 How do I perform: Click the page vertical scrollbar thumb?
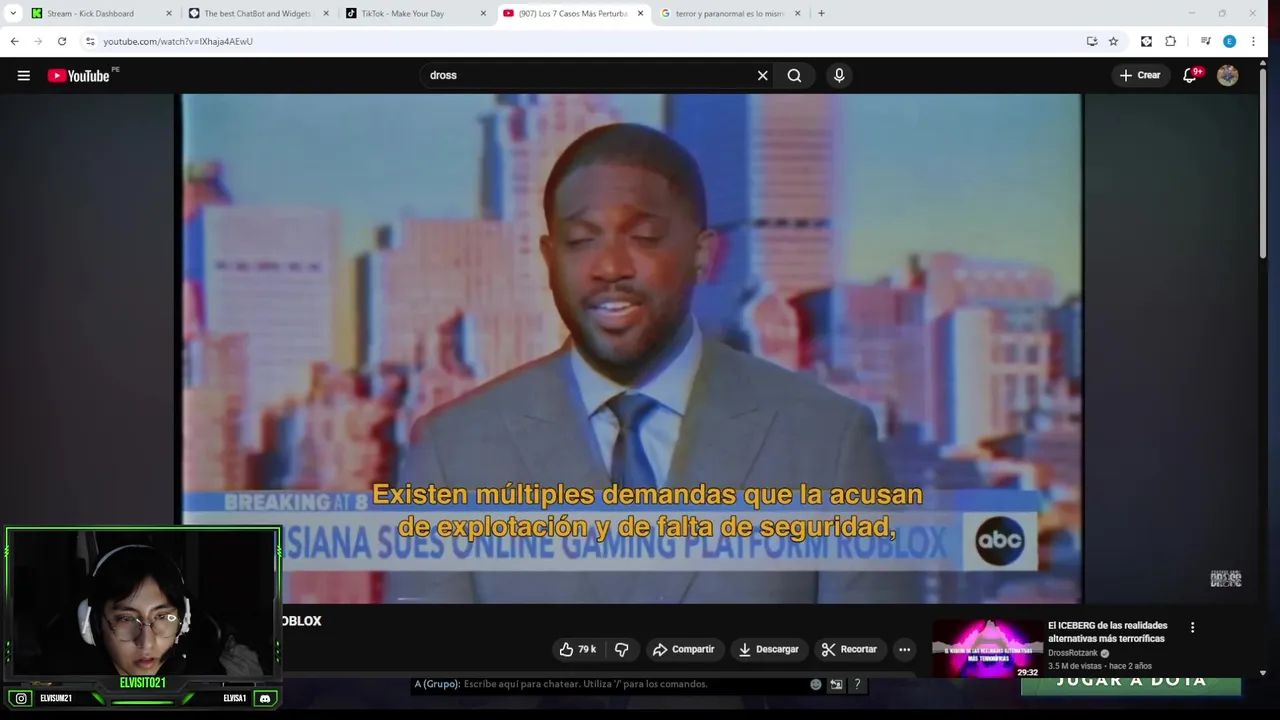coord(1263,161)
